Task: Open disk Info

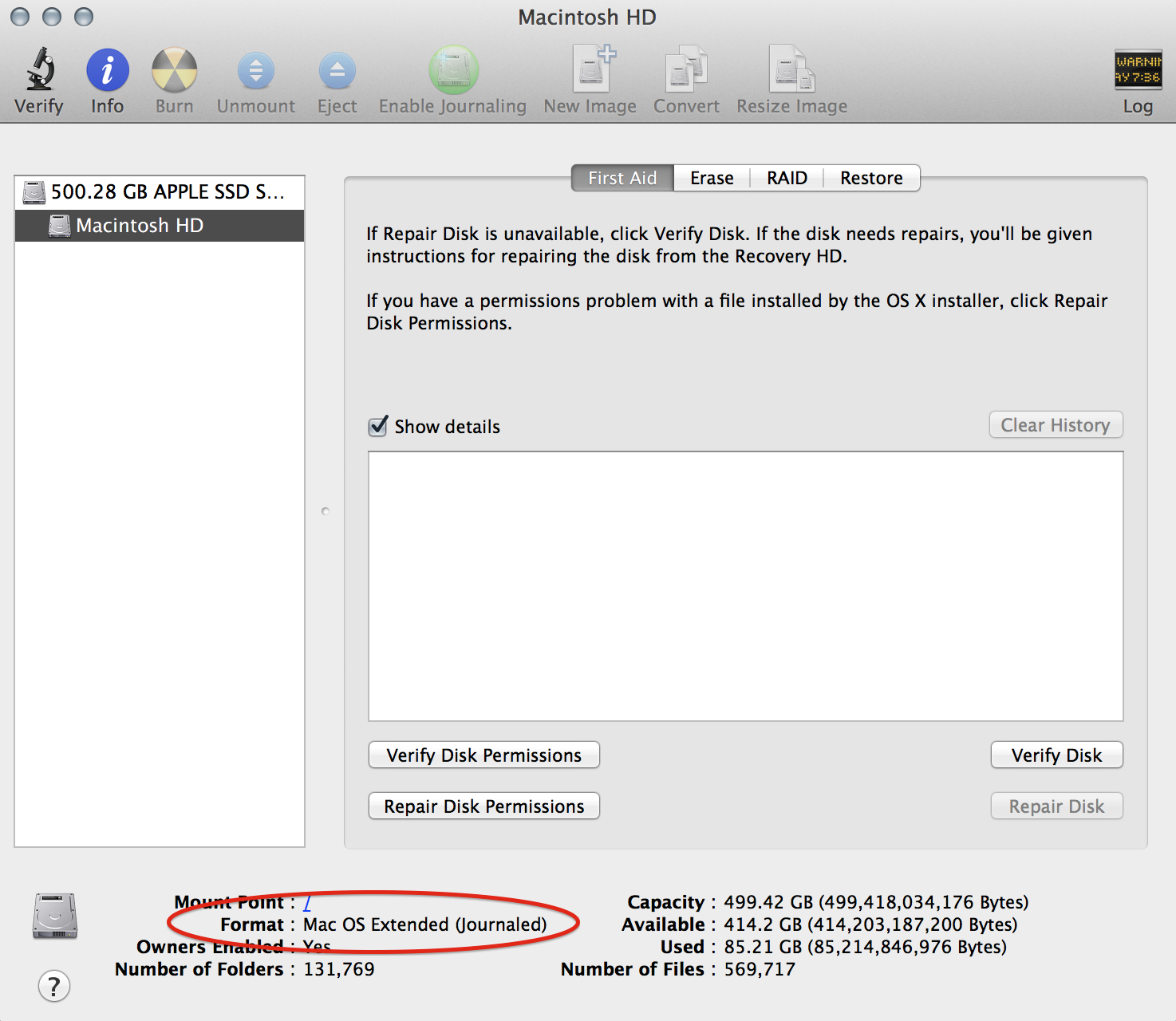Action: pos(106,76)
